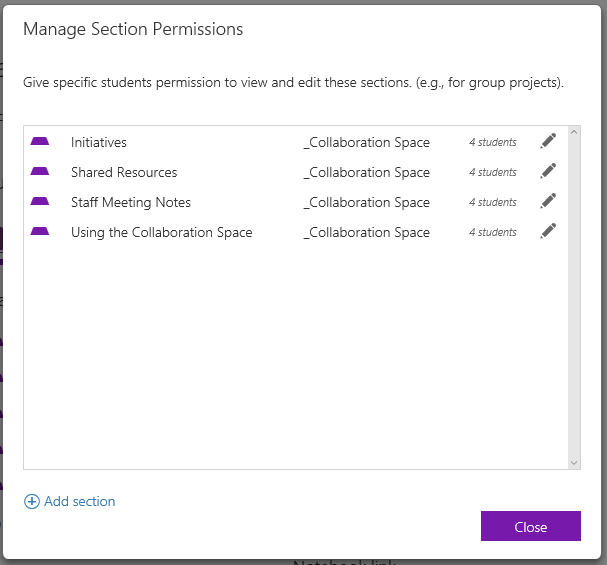
Task: Click the scrollbar down arrow in list
Action: tap(574, 463)
